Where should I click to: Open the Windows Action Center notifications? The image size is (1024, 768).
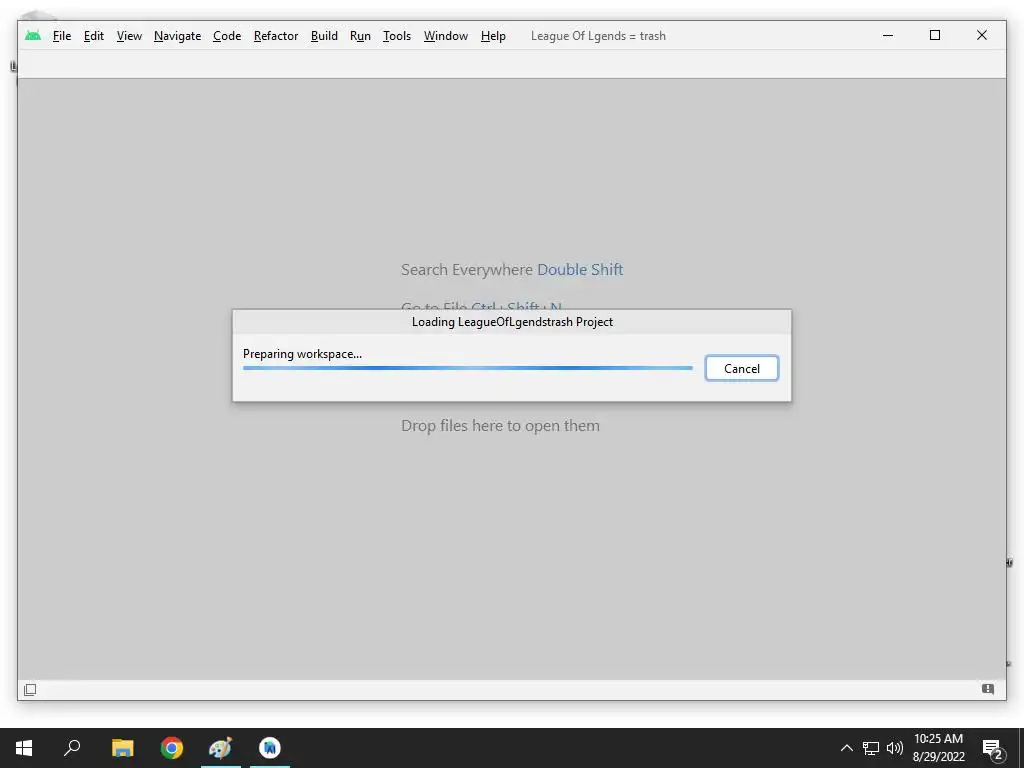tap(992, 748)
